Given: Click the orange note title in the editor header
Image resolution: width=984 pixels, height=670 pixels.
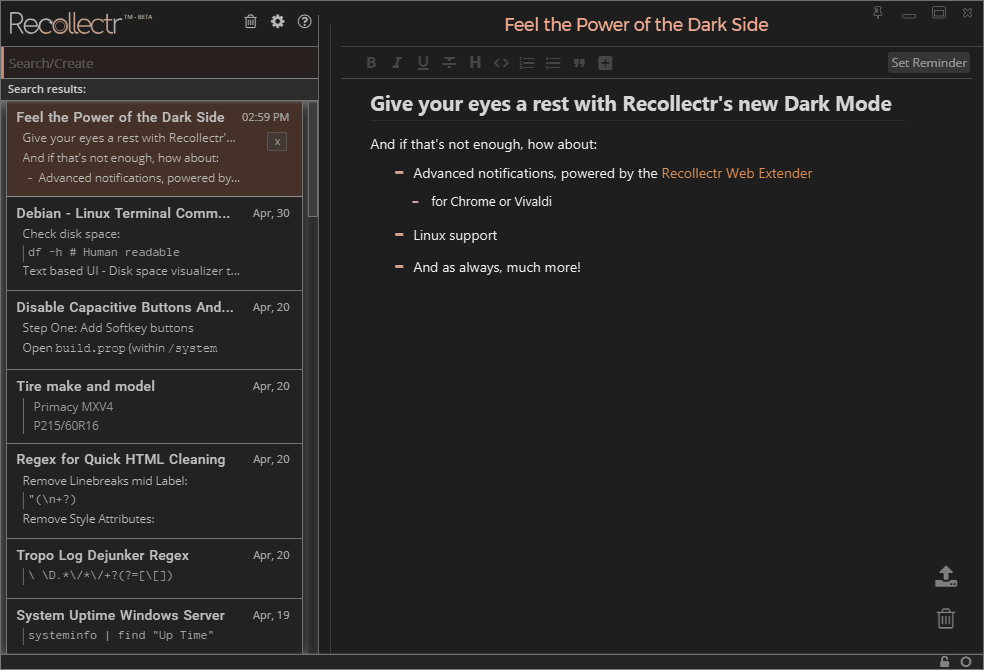Looking at the screenshot, I should [636, 24].
